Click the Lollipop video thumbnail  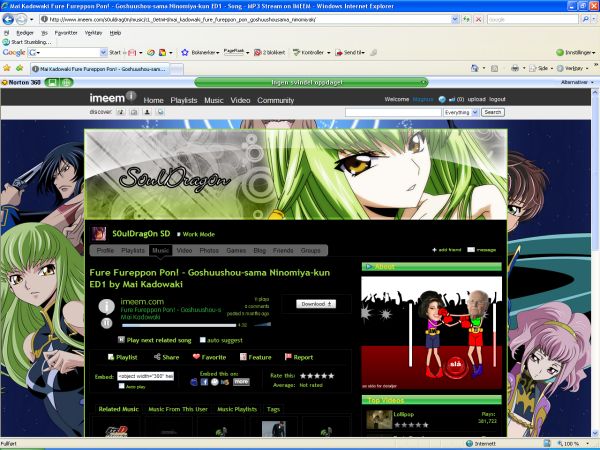[x=379, y=420]
